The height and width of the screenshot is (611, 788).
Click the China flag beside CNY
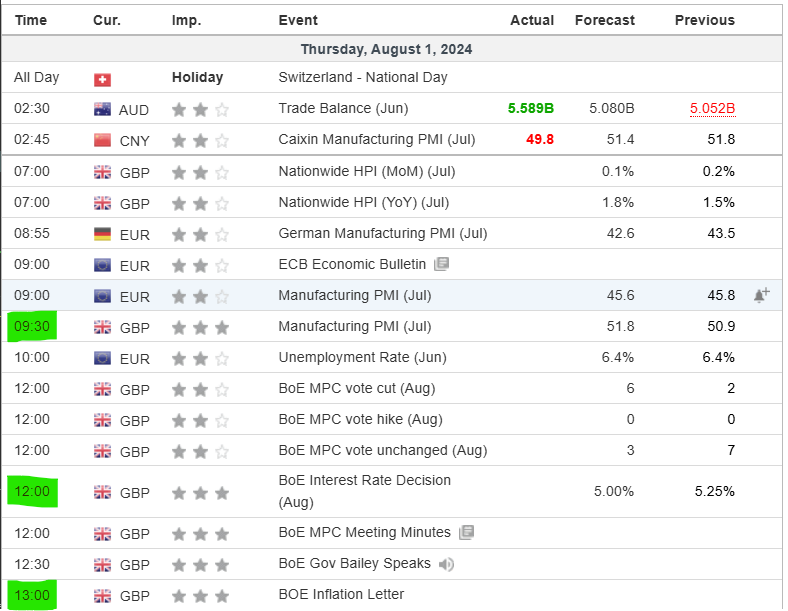pos(102,140)
